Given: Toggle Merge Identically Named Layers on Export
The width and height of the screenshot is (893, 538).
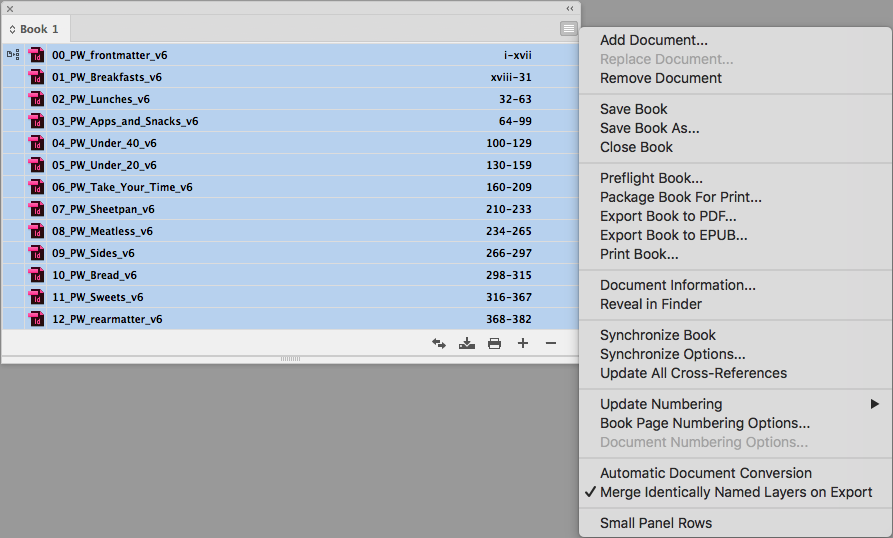Looking at the screenshot, I should tap(736, 492).
